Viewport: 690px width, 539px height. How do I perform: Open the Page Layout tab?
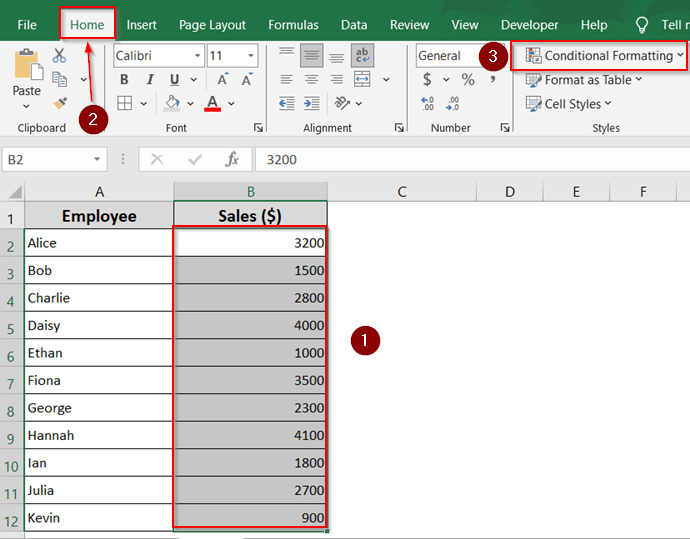point(212,25)
